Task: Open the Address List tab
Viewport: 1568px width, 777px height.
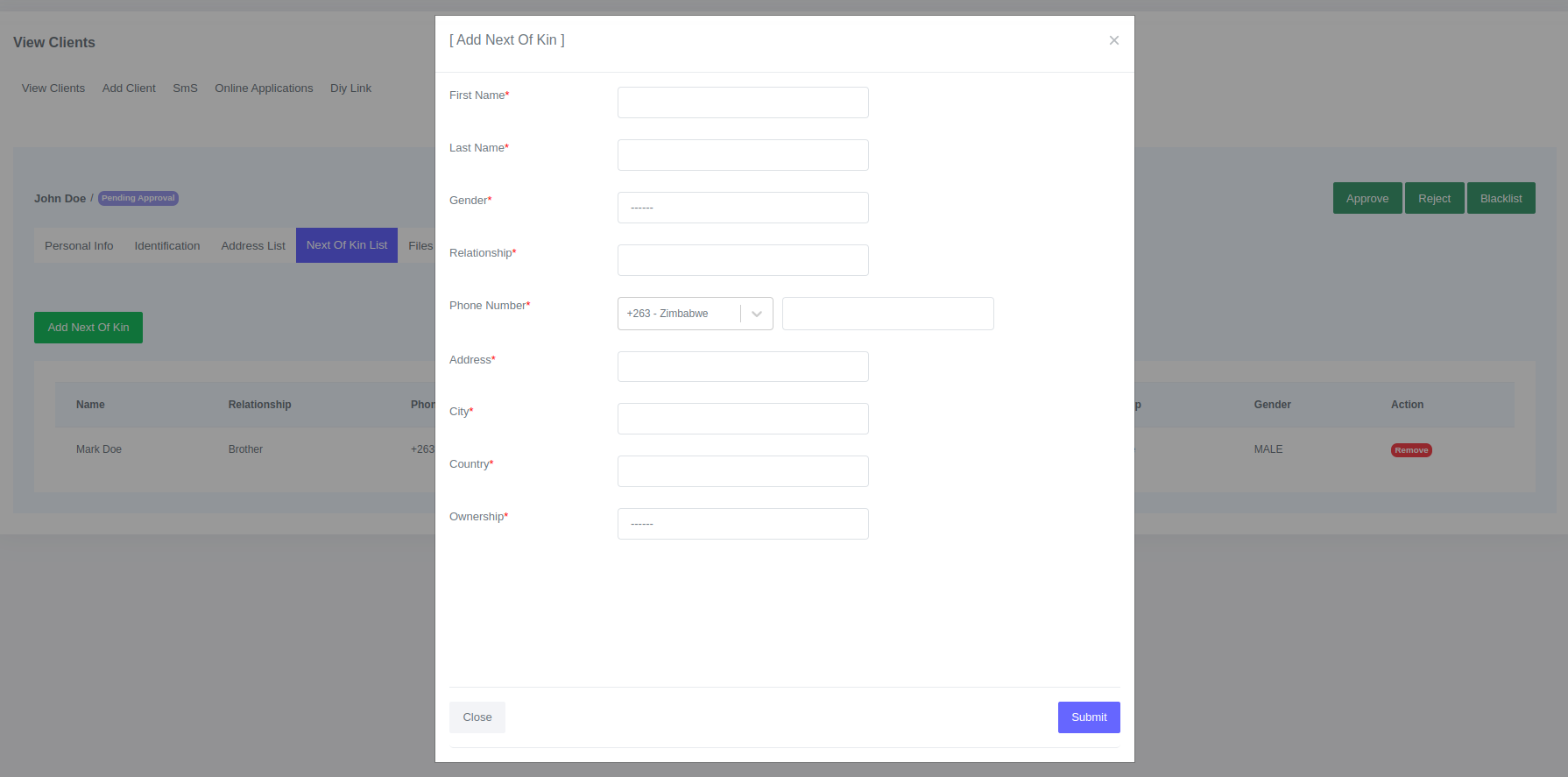Action: pyautogui.click(x=252, y=245)
